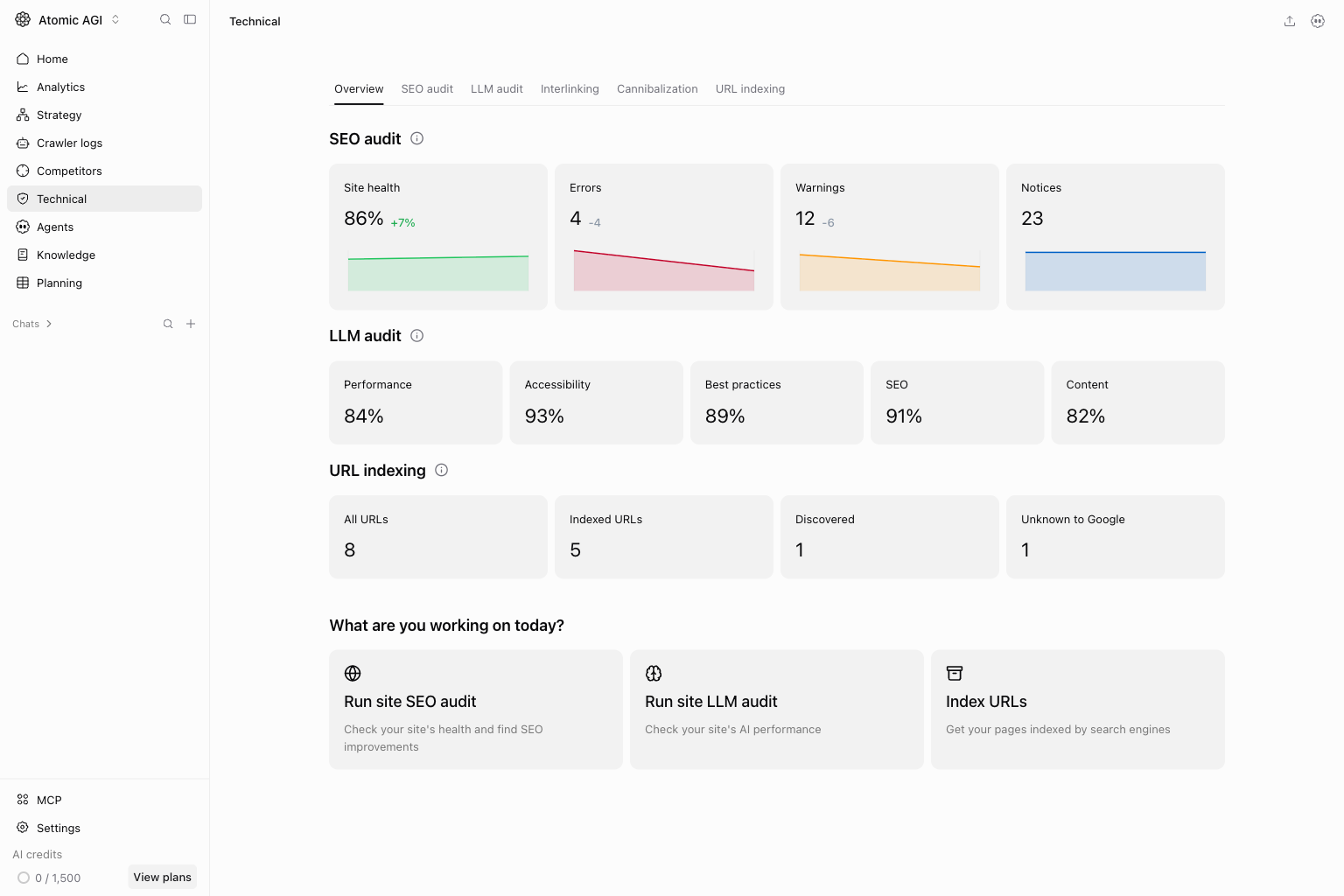Open the Interlinking tab
1344x896 pixels.
tap(570, 89)
